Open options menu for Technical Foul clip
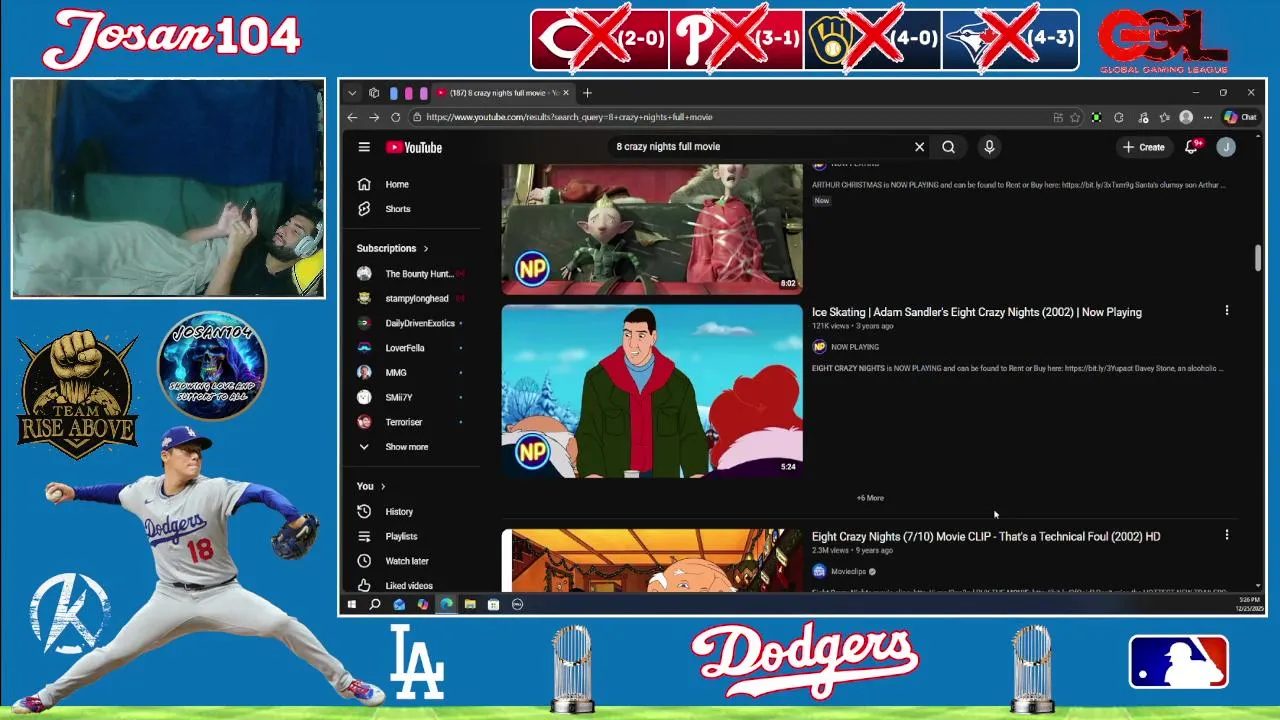The image size is (1280, 720). [1226, 535]
